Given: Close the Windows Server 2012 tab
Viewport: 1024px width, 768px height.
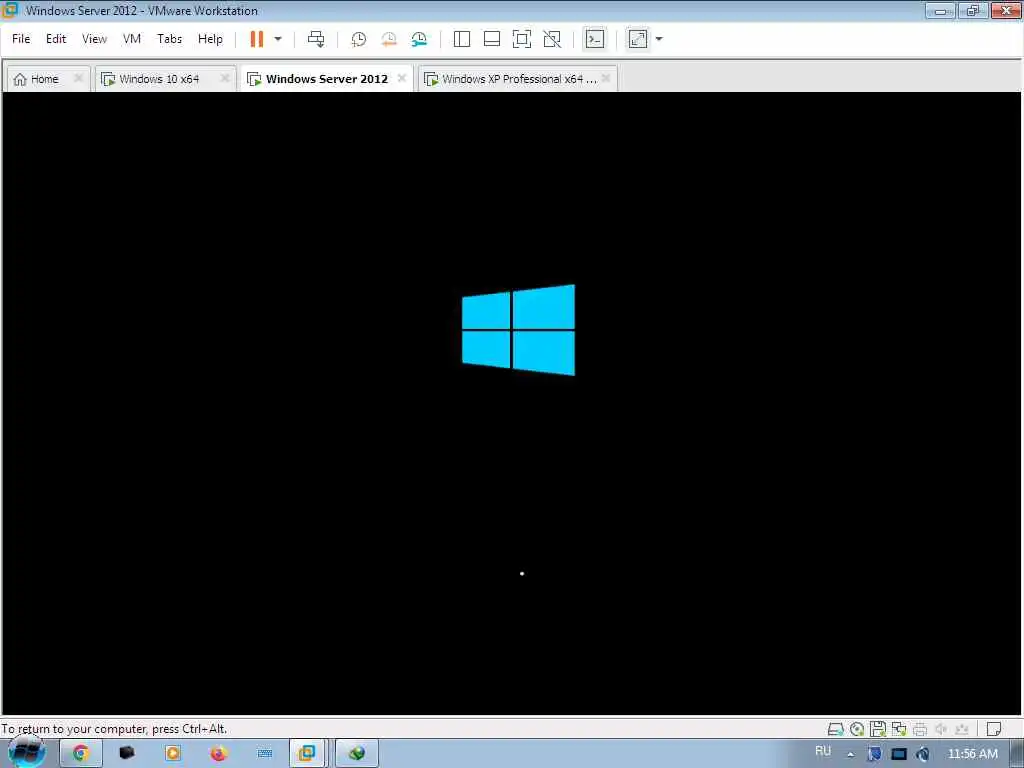Looking at the screenshot, I should point(402,78).
